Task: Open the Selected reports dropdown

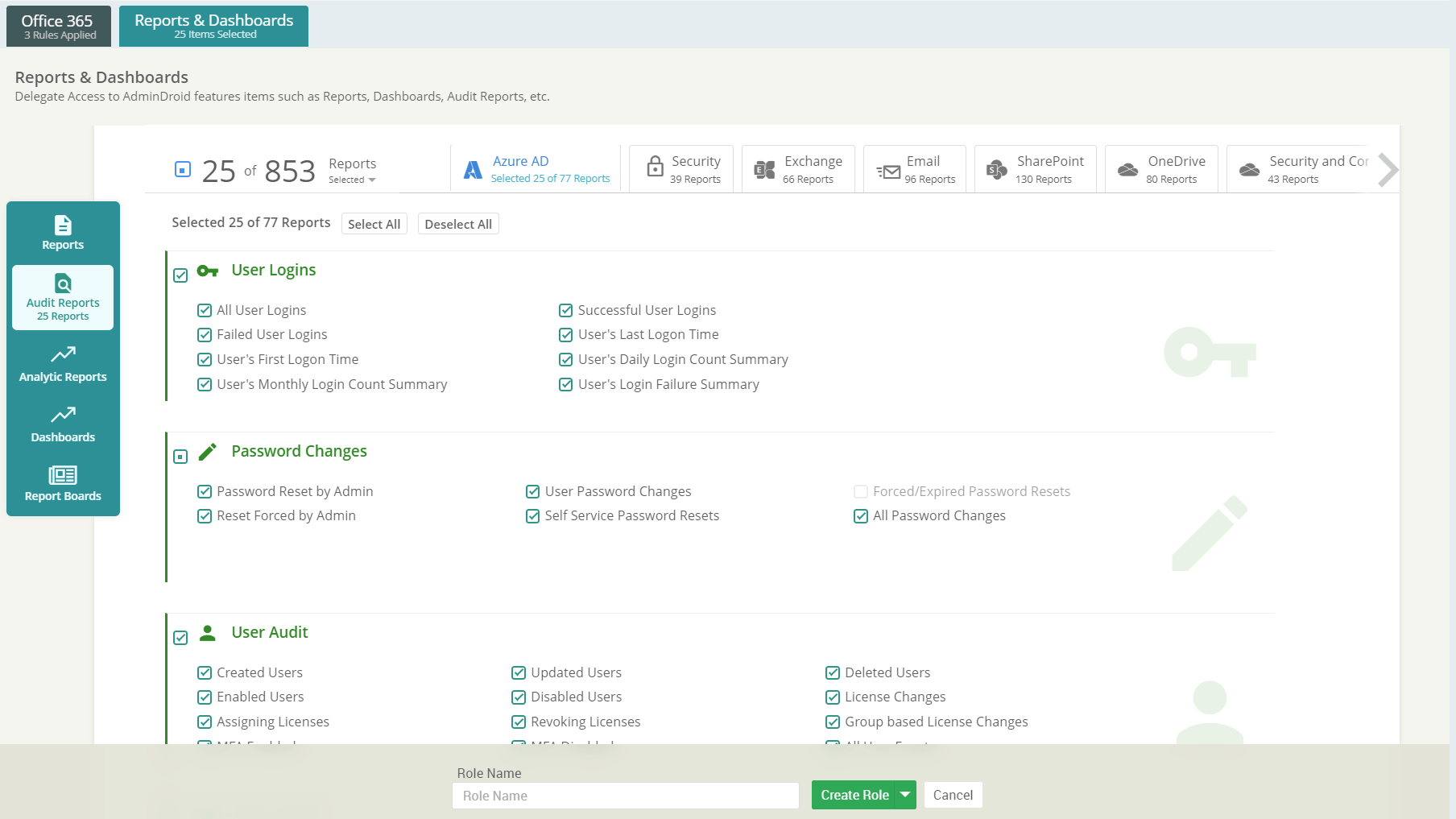Action: coord(353,180)
